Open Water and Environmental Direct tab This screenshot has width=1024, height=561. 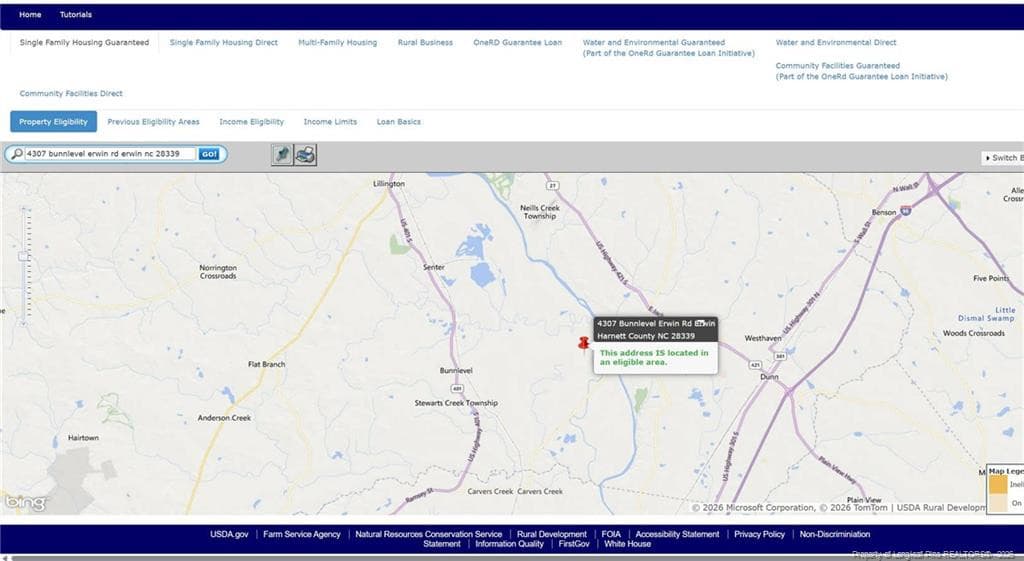pos(836,42)
